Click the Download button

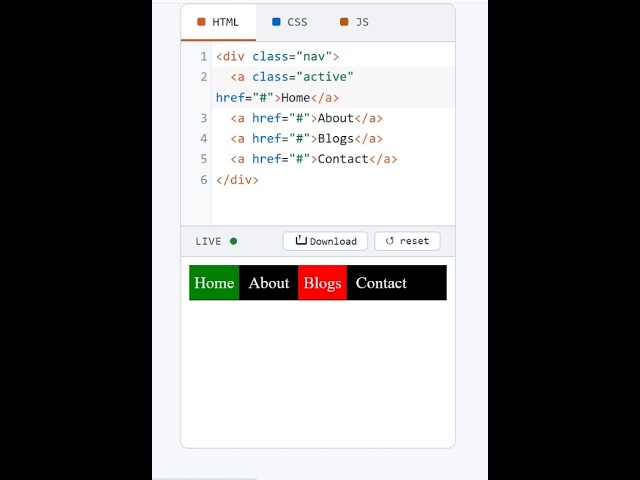(325, 241)
